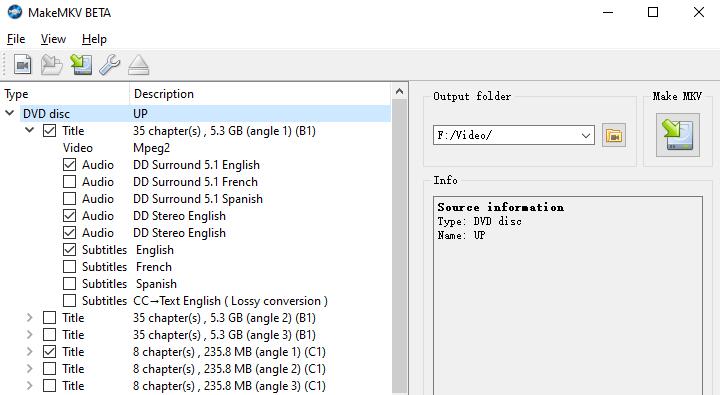This screenshot has height=395, width=720.
Task: Enable Spanish subtitles
Action: (x=69, y=284)
